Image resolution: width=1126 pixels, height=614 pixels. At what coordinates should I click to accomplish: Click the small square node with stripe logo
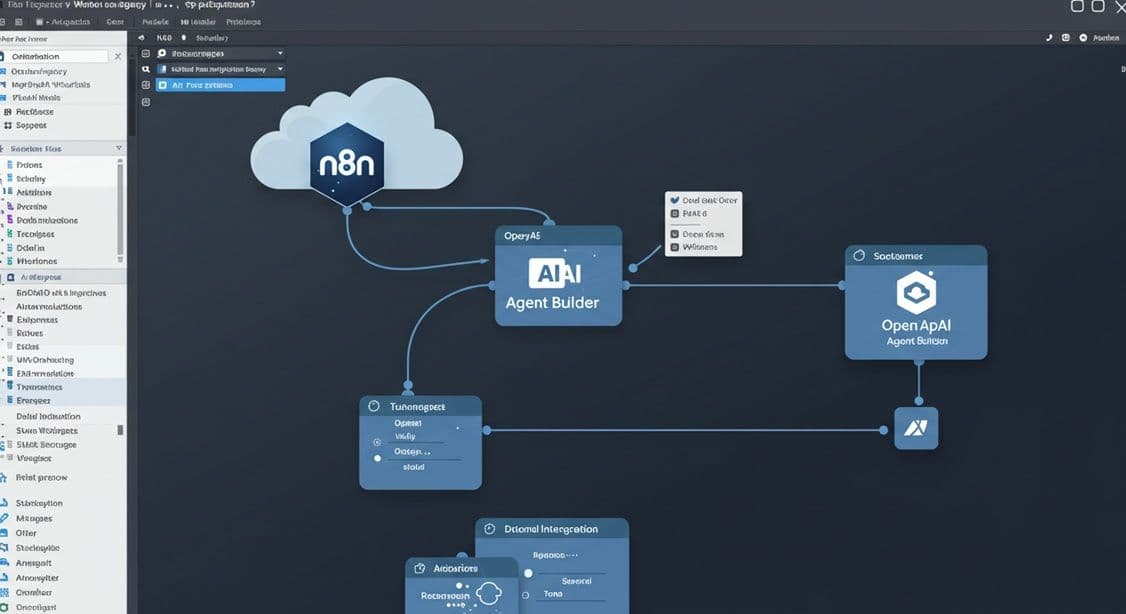(x=915, y=428)
